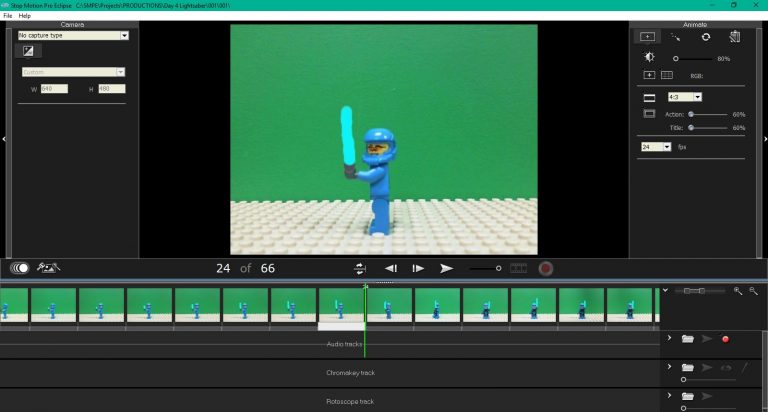Collapse the left panel with the arrow
Viewport: 768px width, 412px height.
(x=4, y=139)
